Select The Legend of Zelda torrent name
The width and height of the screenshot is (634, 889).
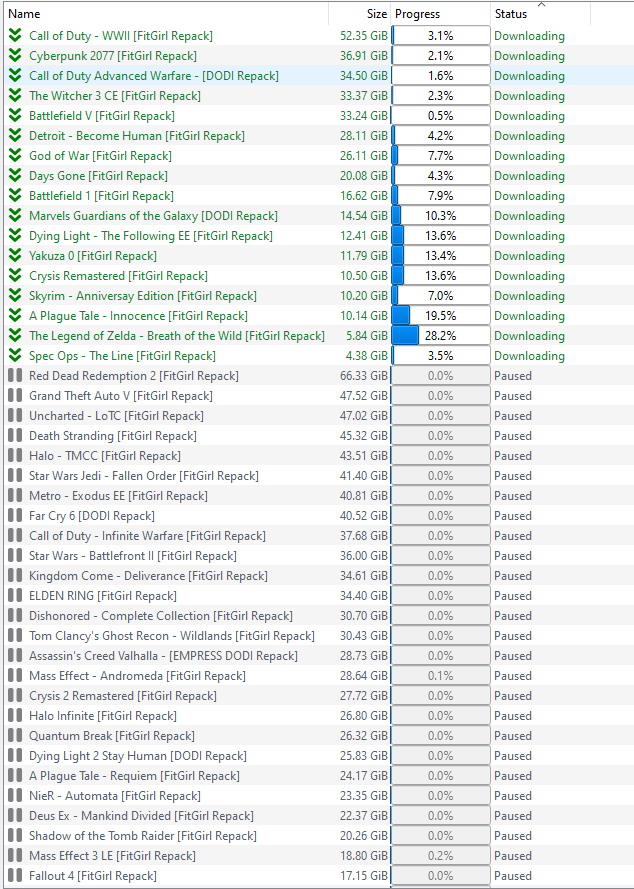click(177, 336)
